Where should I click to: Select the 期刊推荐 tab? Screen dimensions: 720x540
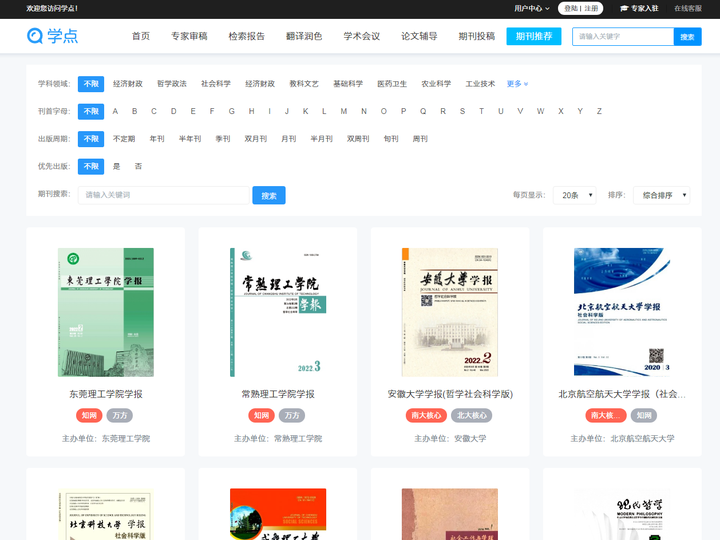point(534,36)
